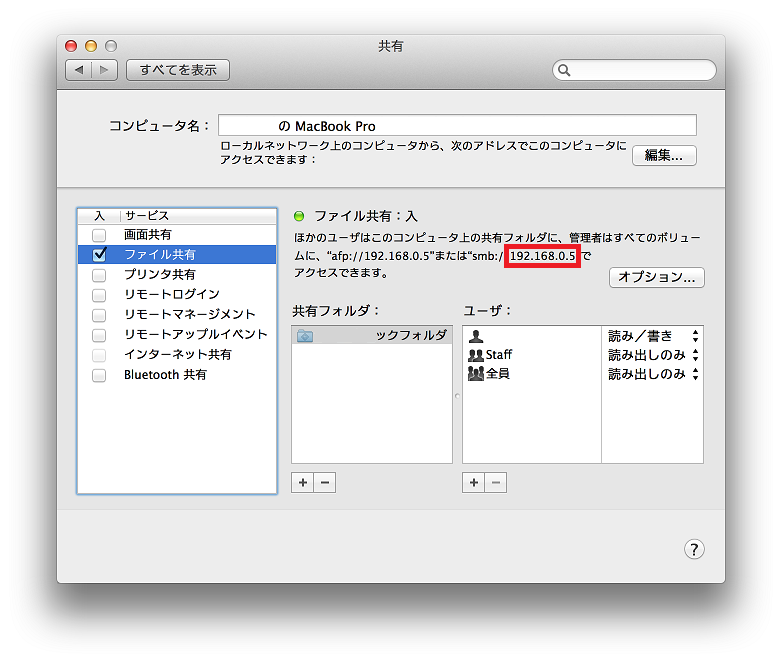Add a user with plus button
This screenshot has width=782, height=662.
coord(474,483)
